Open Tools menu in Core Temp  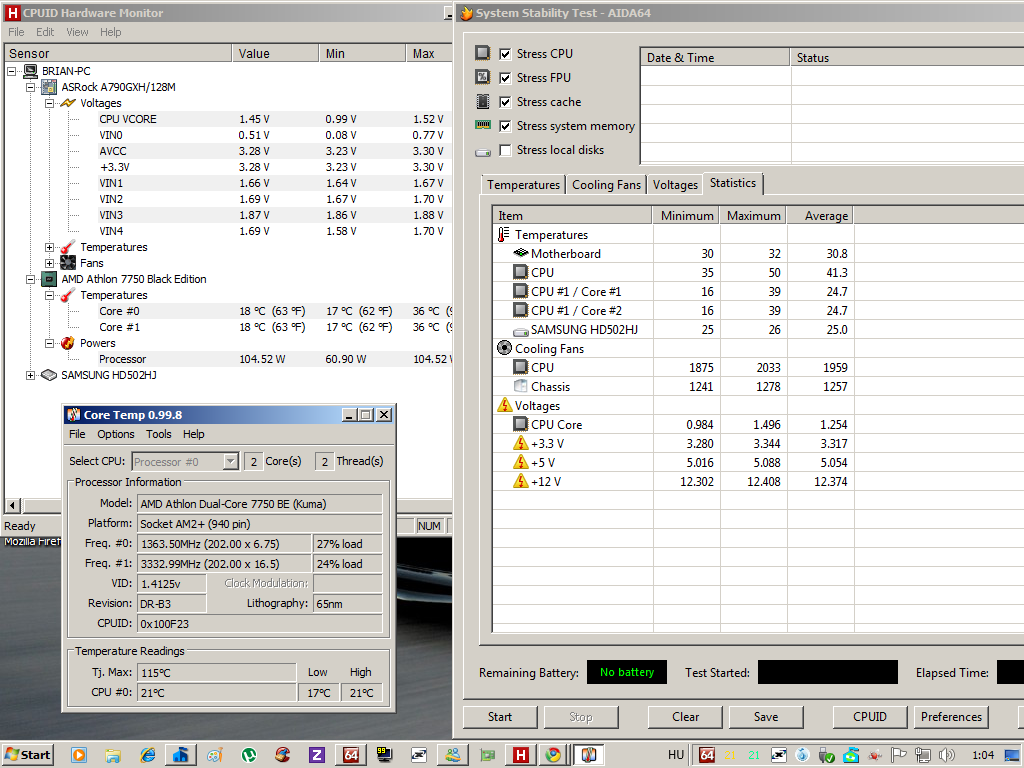click(159, 434)
